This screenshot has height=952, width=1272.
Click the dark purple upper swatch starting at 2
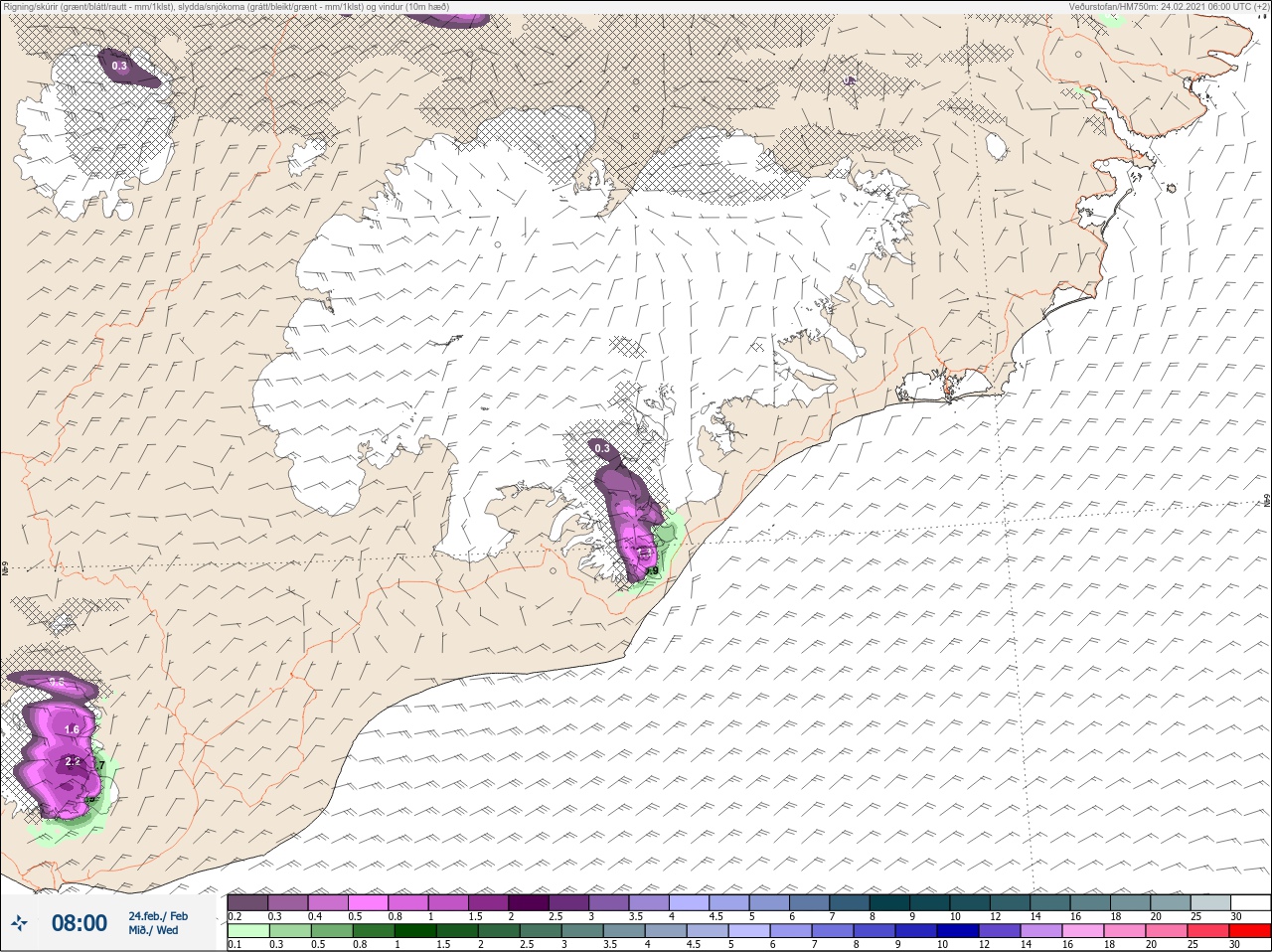(x=529, y=902)
